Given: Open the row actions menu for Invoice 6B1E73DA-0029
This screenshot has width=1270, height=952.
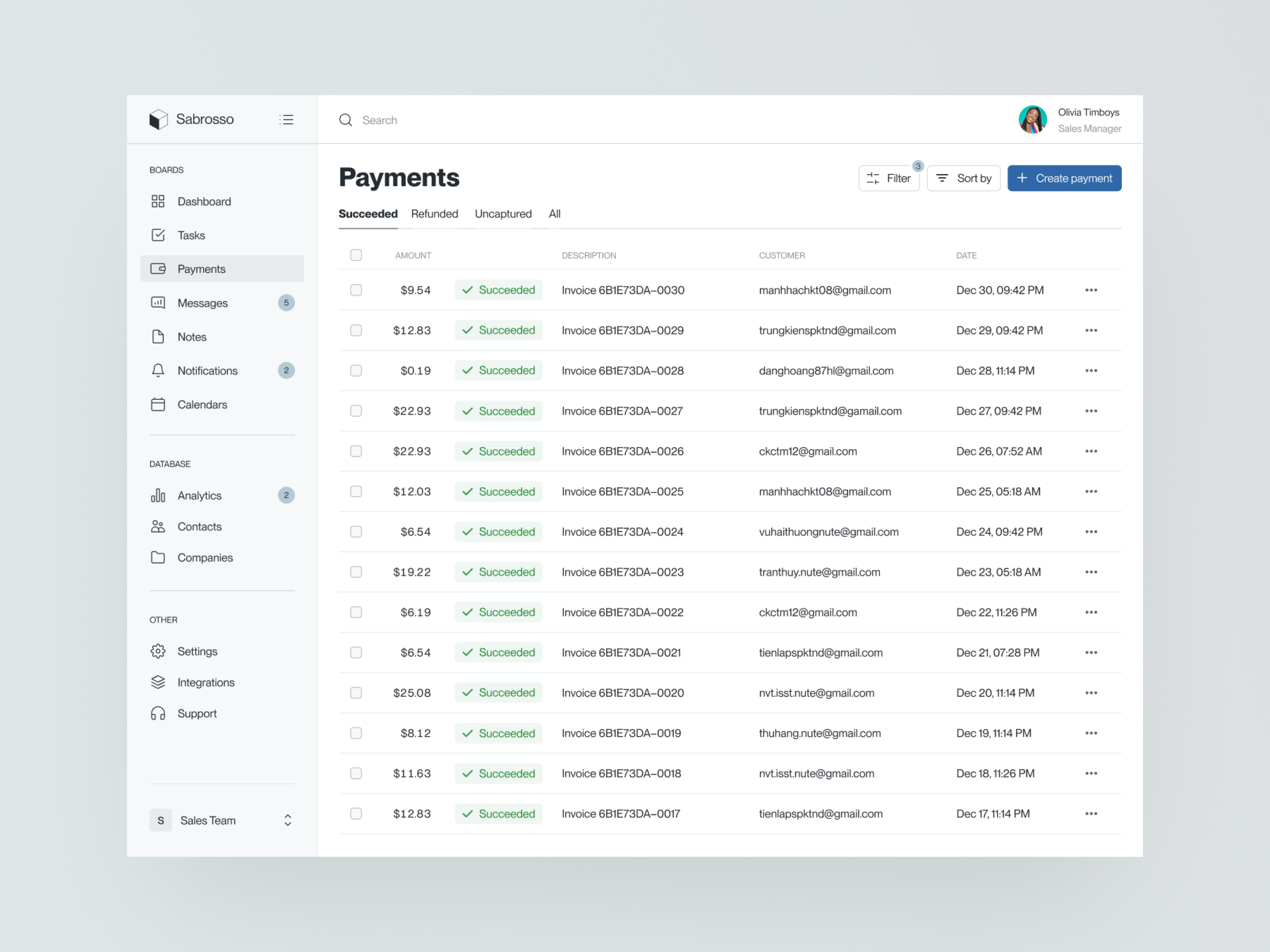Looking at the screenshot, I should click(x=1091, y=330).
